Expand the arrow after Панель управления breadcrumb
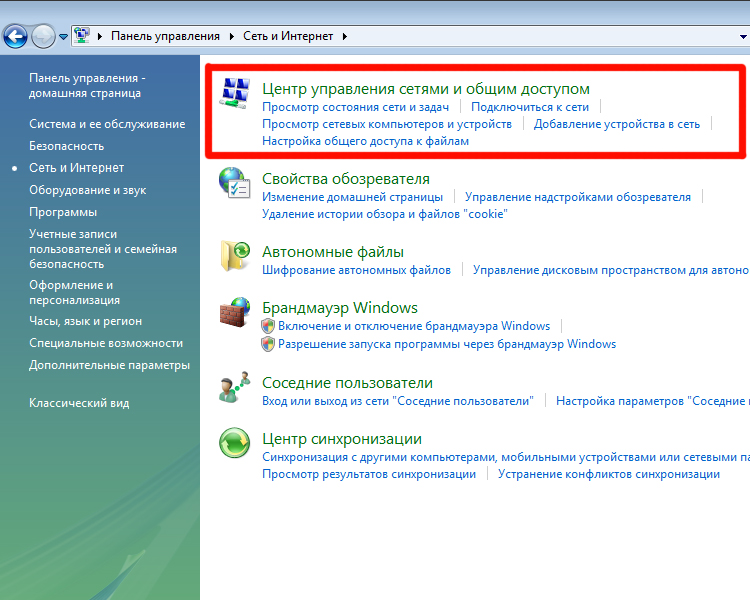This screenshot has height=600, width=750. click(232, 36)
